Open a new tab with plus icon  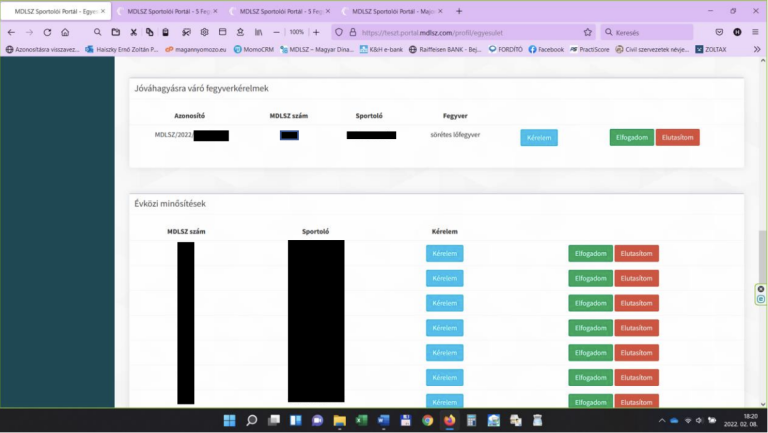tap(459, 11)
